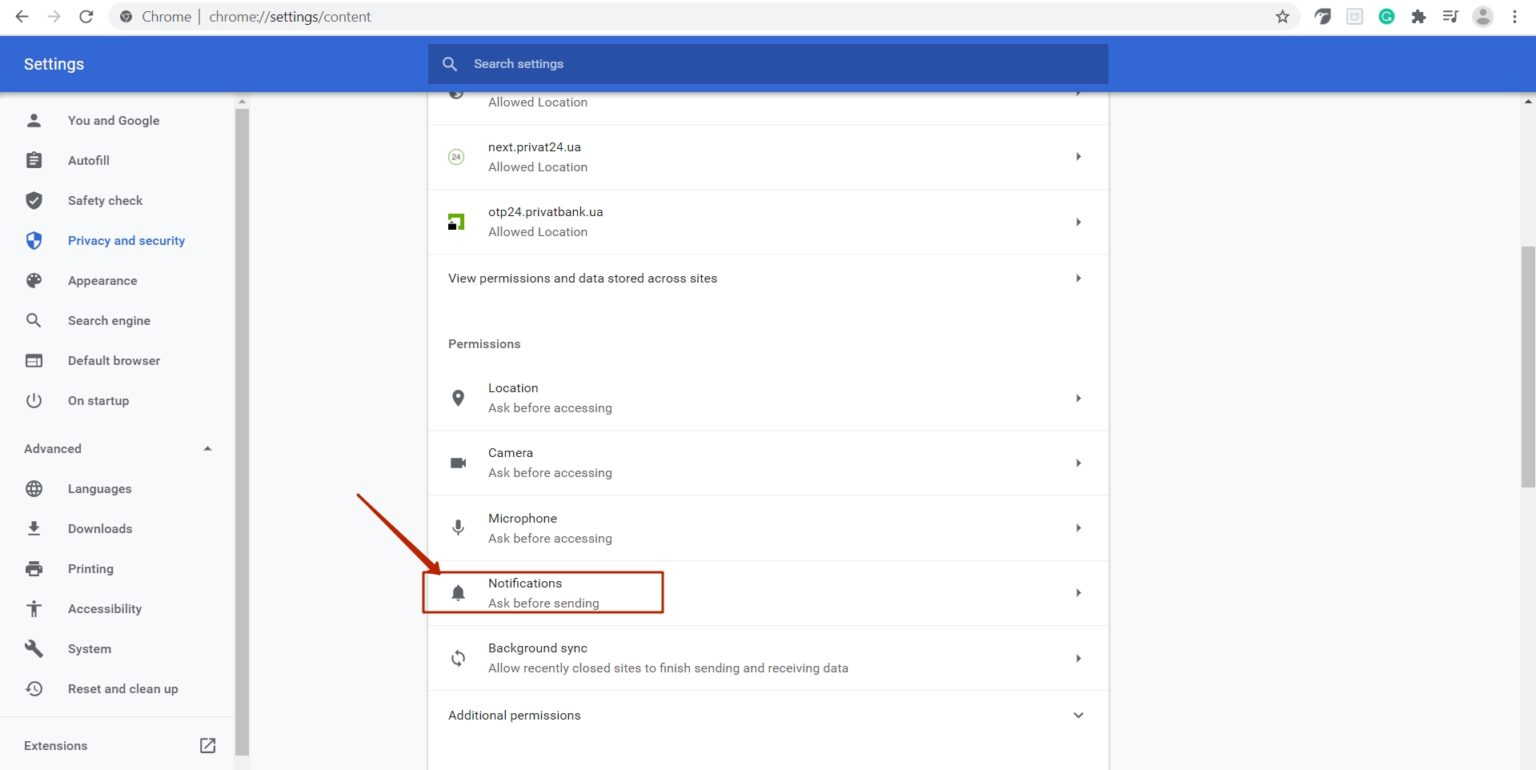Click the Search settings field
The height and width of the screenshot is (770, 1536).
pyautogui.click(x=767, y=64)
